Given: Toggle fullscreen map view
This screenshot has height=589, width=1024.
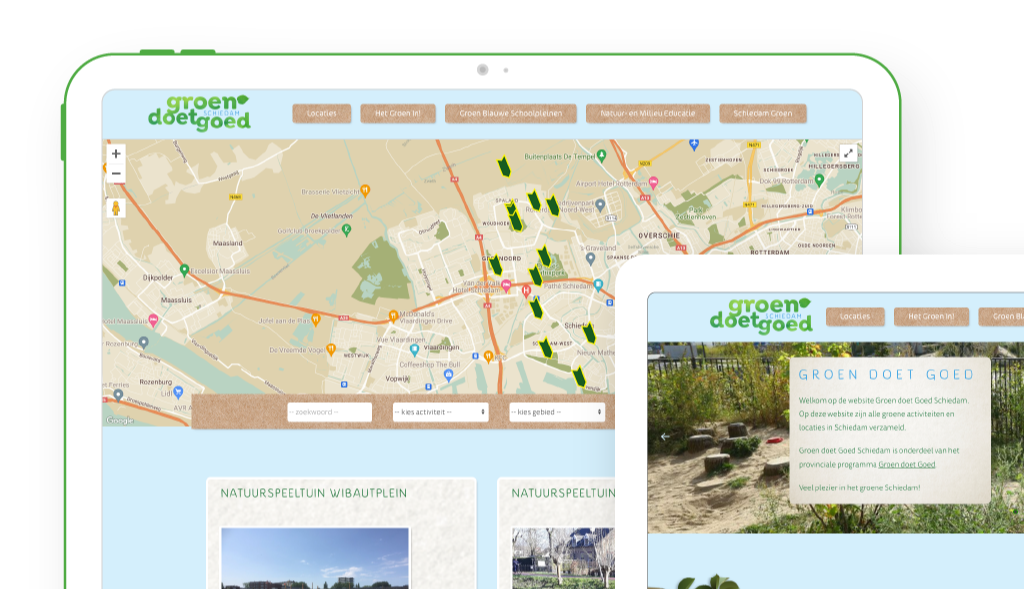Looking at the screenshot, I should pos(848,153).
